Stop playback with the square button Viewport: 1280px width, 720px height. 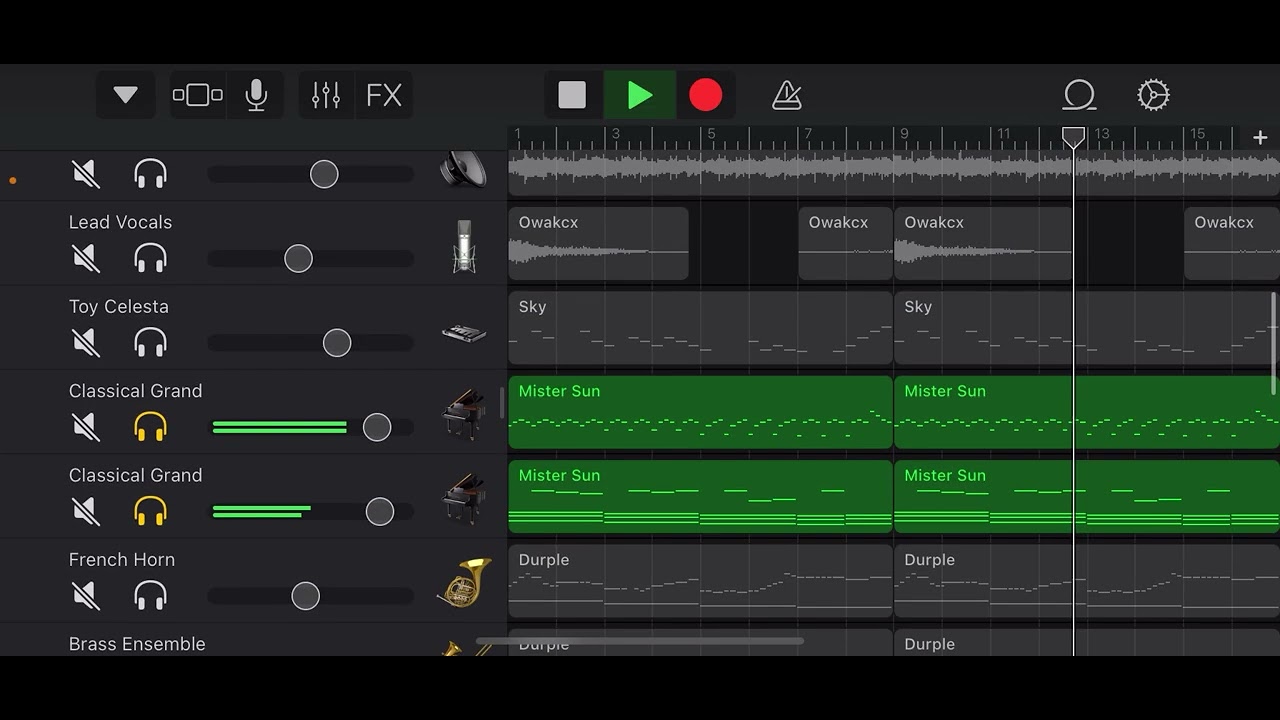572,95
